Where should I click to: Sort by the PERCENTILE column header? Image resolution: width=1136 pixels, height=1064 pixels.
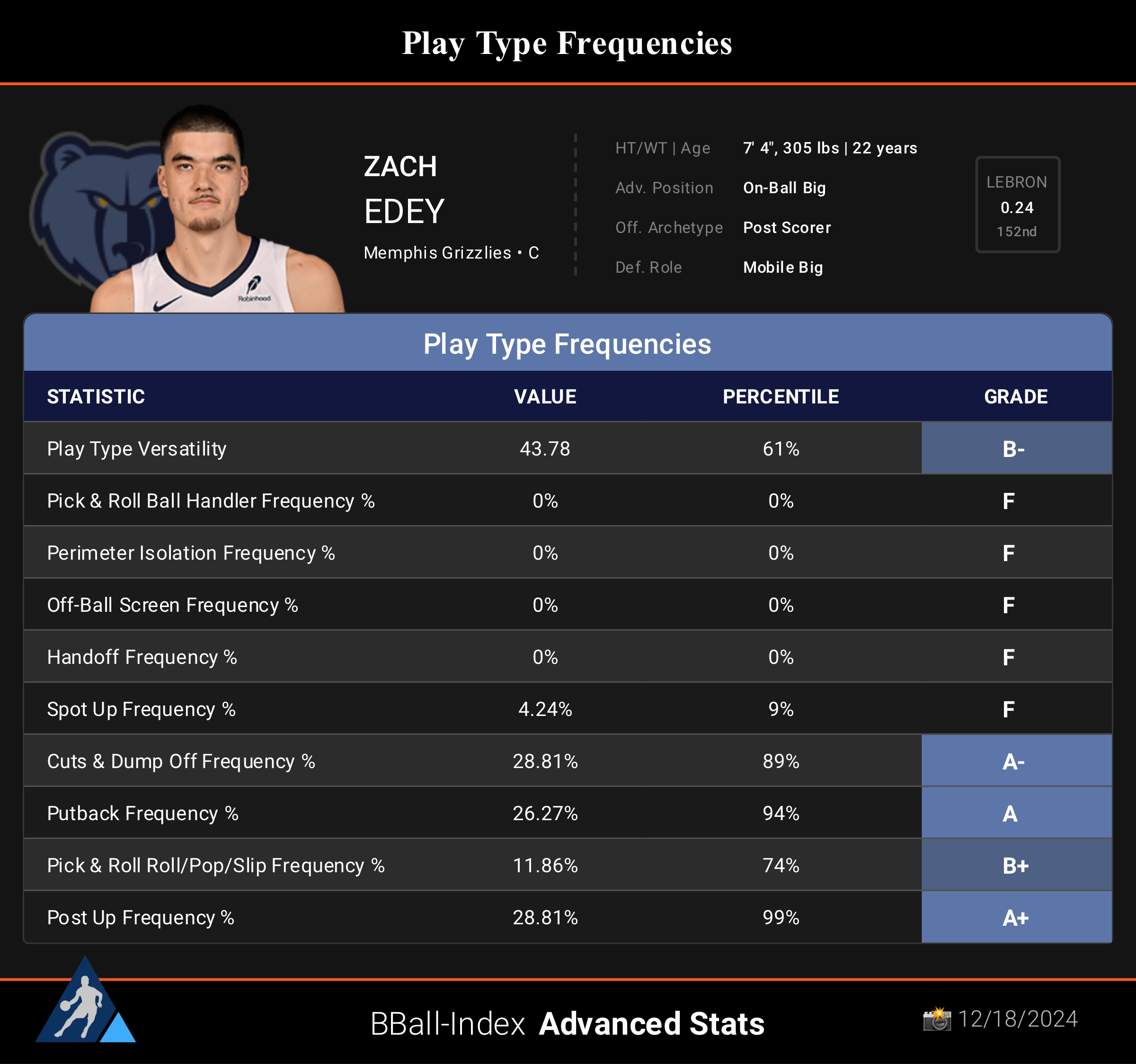click(x=781, y=396)
